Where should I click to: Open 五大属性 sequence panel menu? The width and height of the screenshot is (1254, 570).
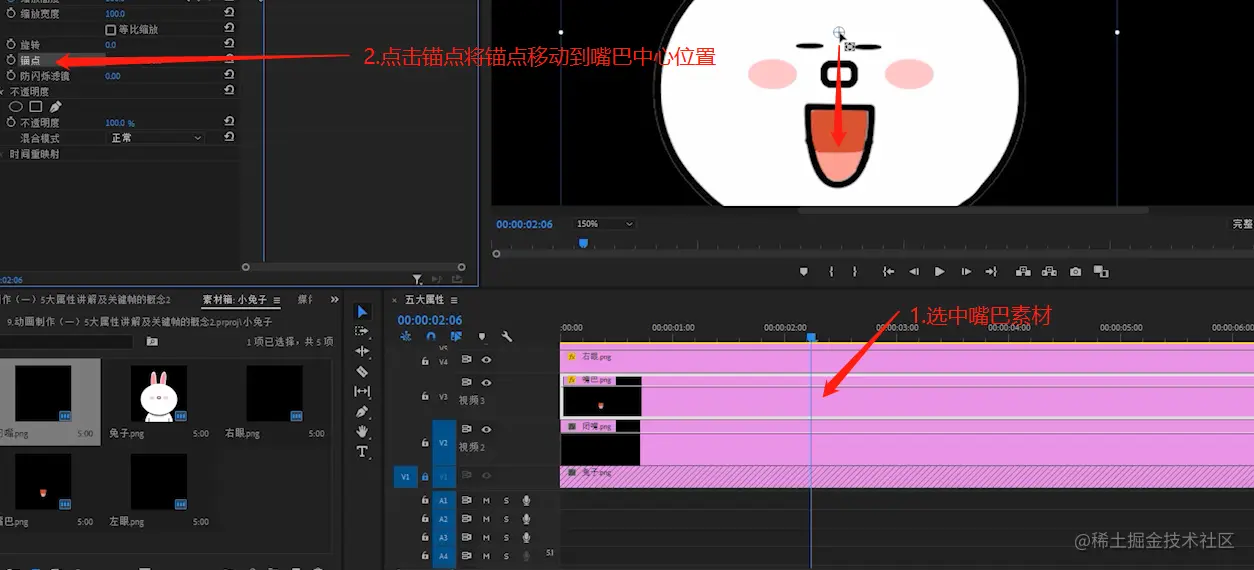coord(454,300)
